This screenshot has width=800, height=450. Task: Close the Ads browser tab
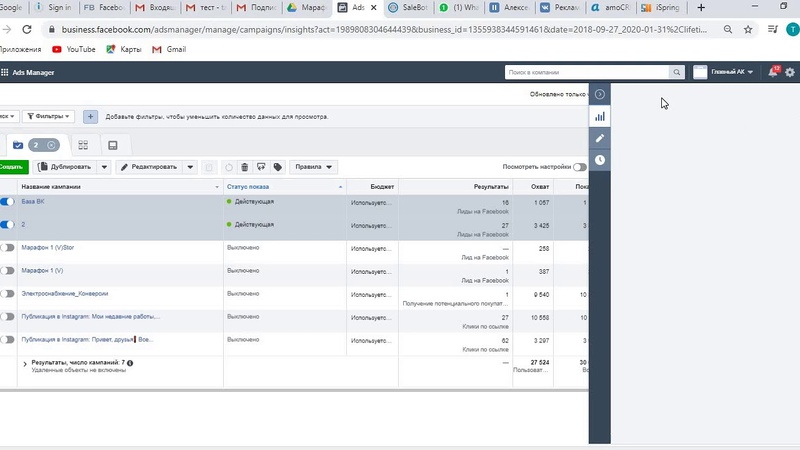(x=373, y=8)
